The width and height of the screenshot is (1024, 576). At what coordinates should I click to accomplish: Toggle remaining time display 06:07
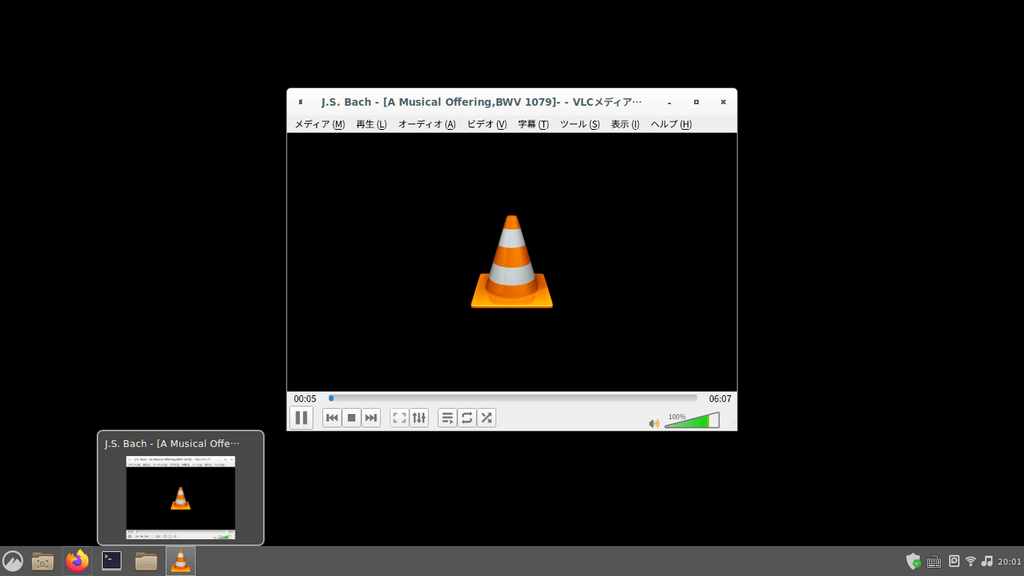[720, 398]
